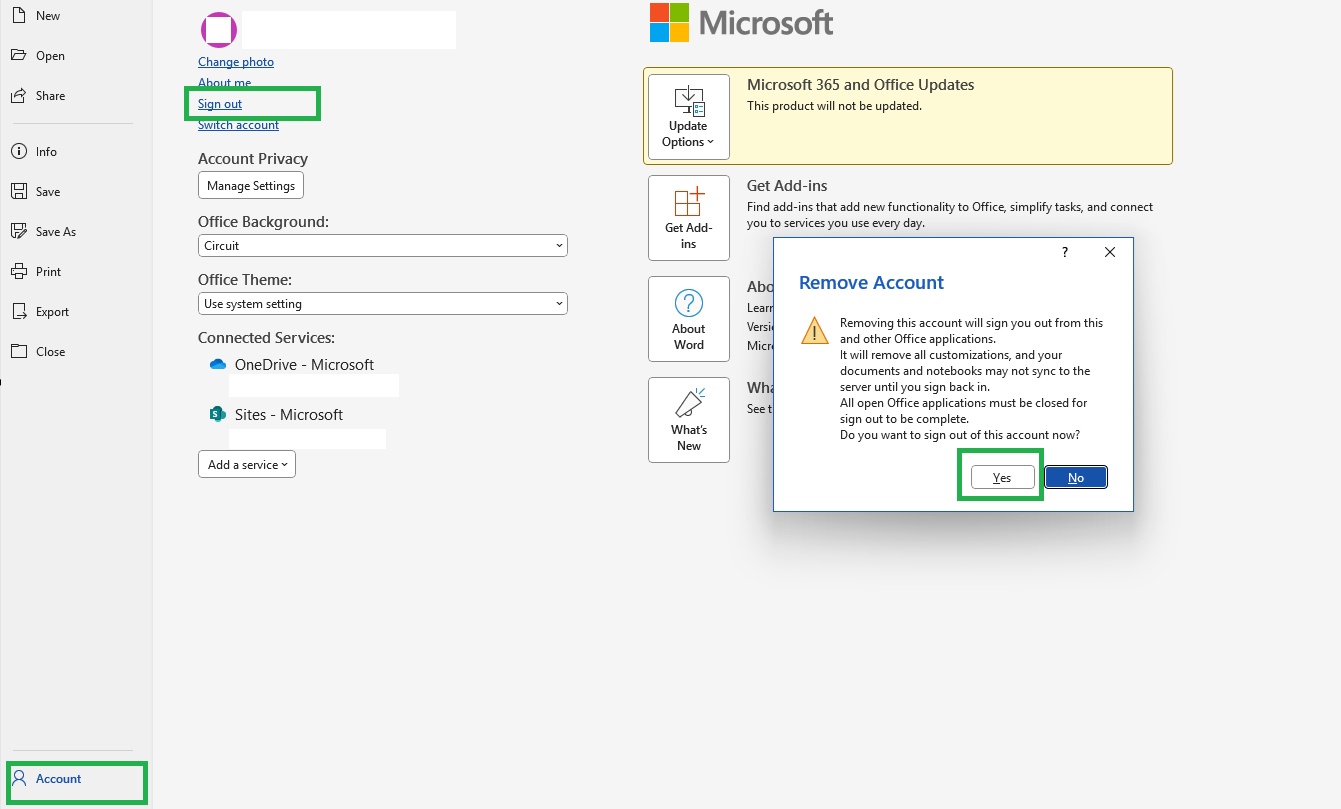Click Save in the sidebar
1341x809 pixels.
coord(36,192)
